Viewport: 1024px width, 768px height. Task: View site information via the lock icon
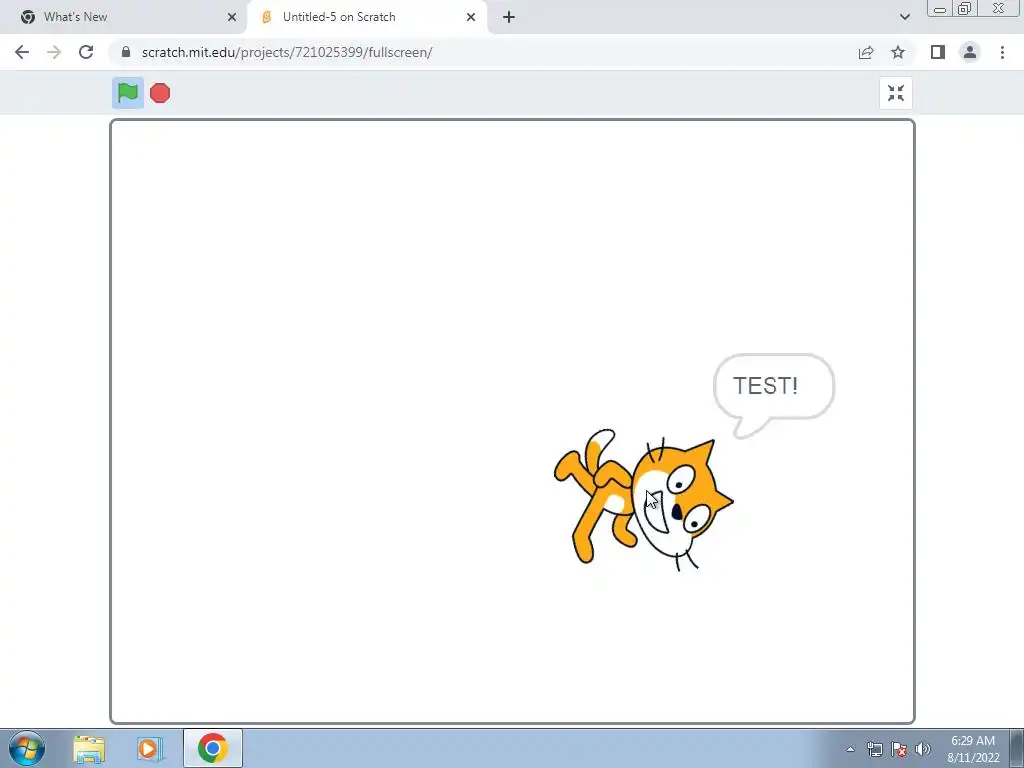coord(126,52)
